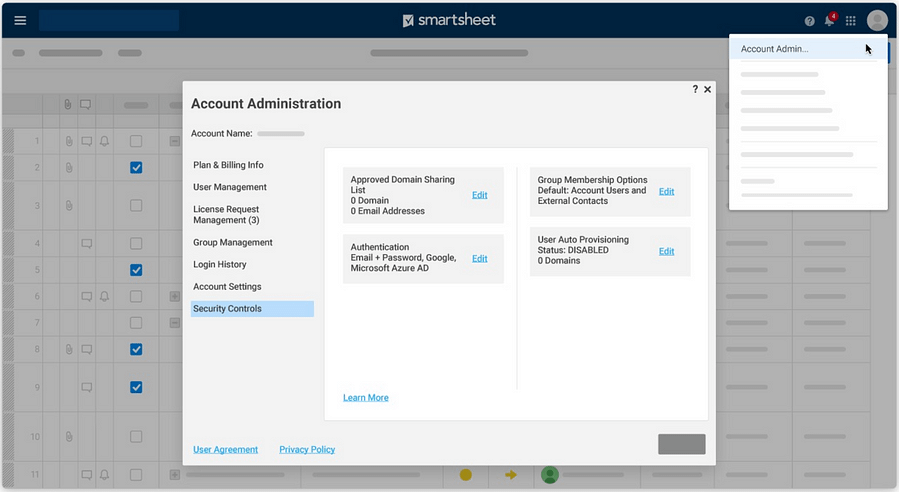Open the Privacy Policy link
The height and width of the screenshot is (492, 899).
[307, 450]
